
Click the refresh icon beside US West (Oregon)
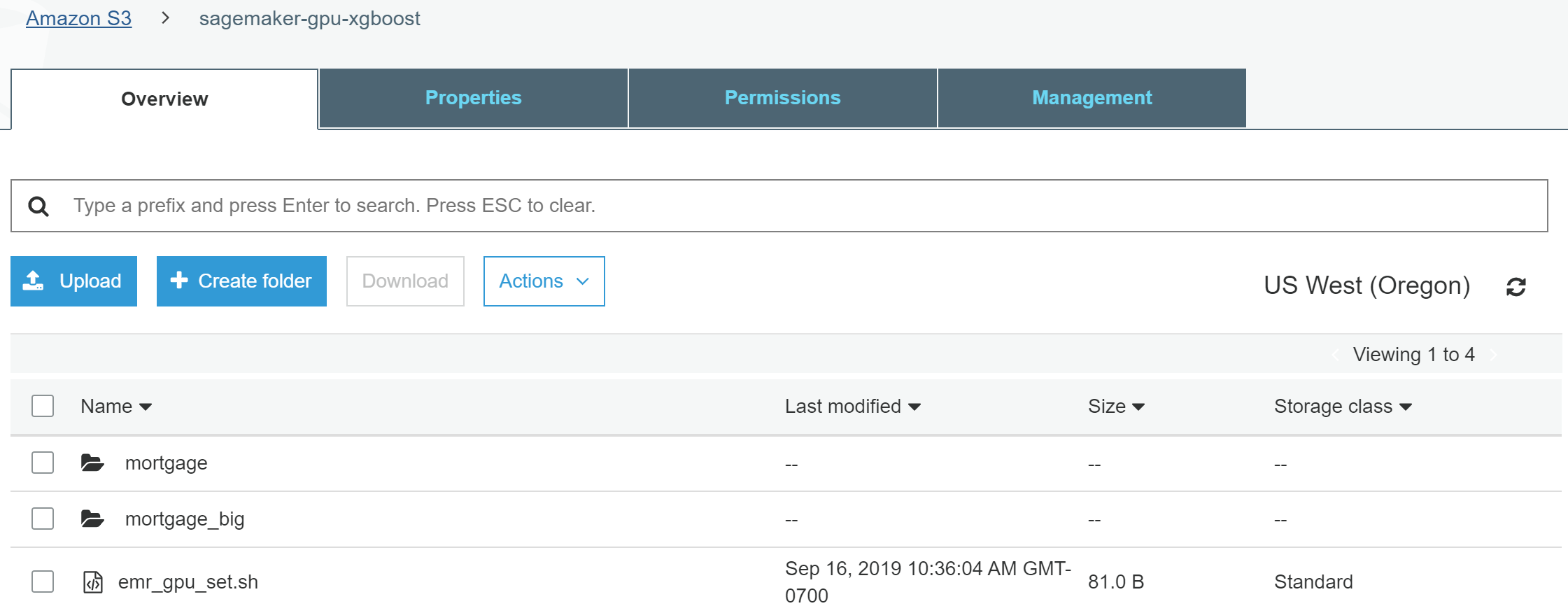1516,286
